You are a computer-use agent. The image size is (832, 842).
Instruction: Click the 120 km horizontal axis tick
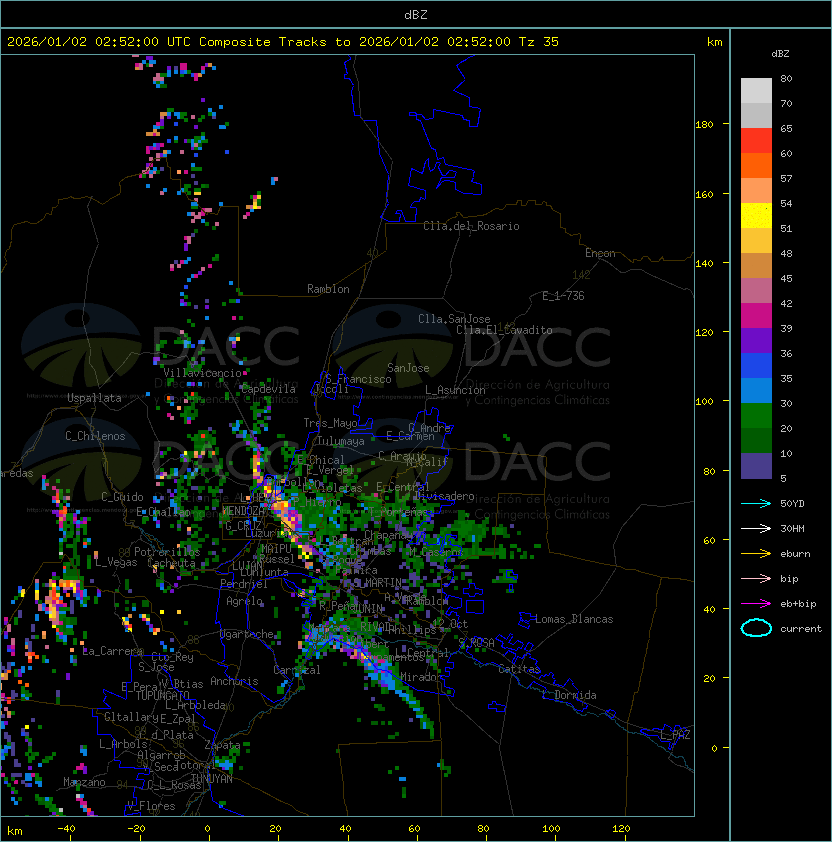coord(621,829)
